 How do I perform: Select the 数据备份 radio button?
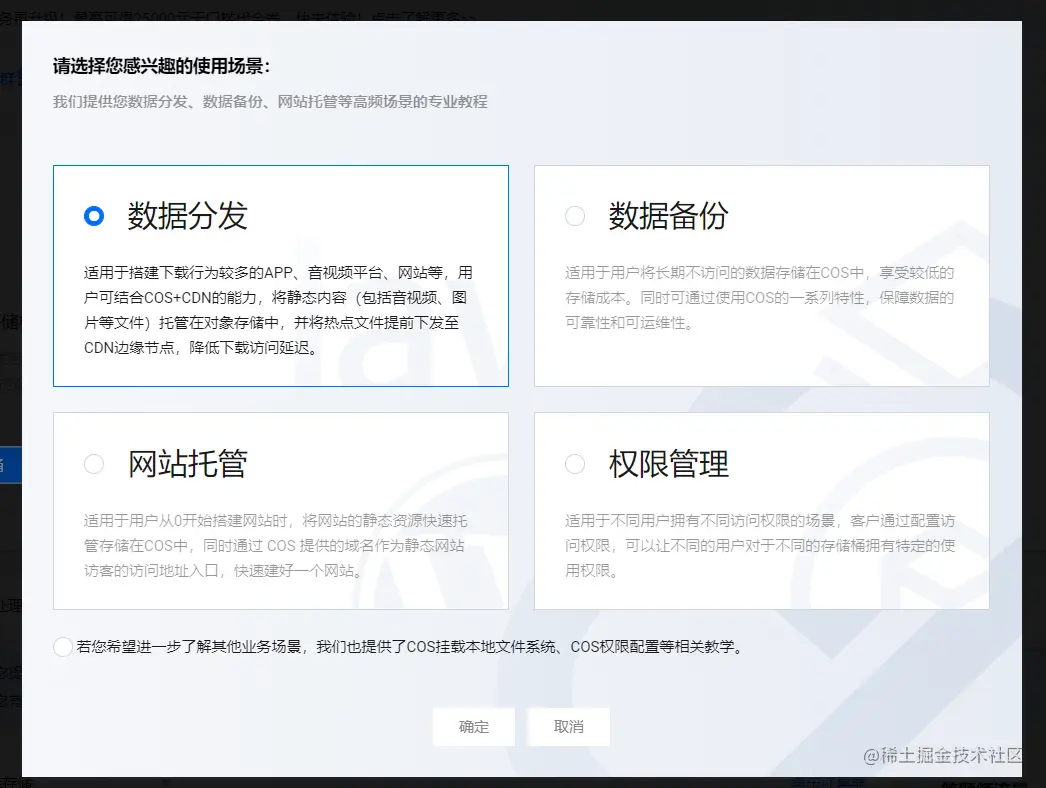(x=575, y=216)
